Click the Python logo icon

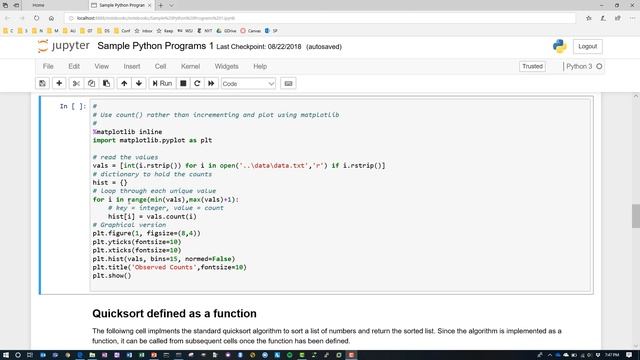tap(560, 46)
